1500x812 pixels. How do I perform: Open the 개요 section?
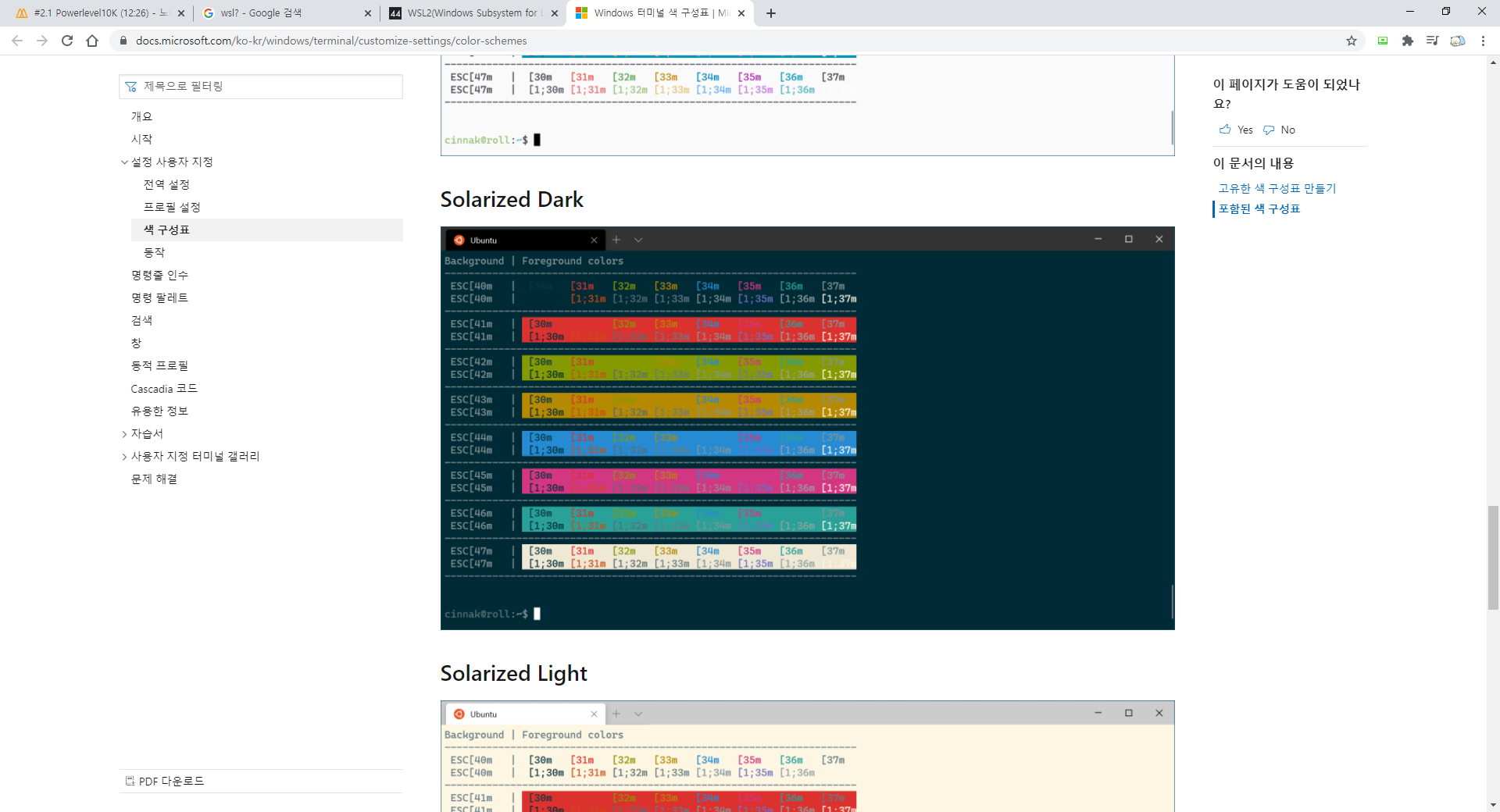point(141,116)
